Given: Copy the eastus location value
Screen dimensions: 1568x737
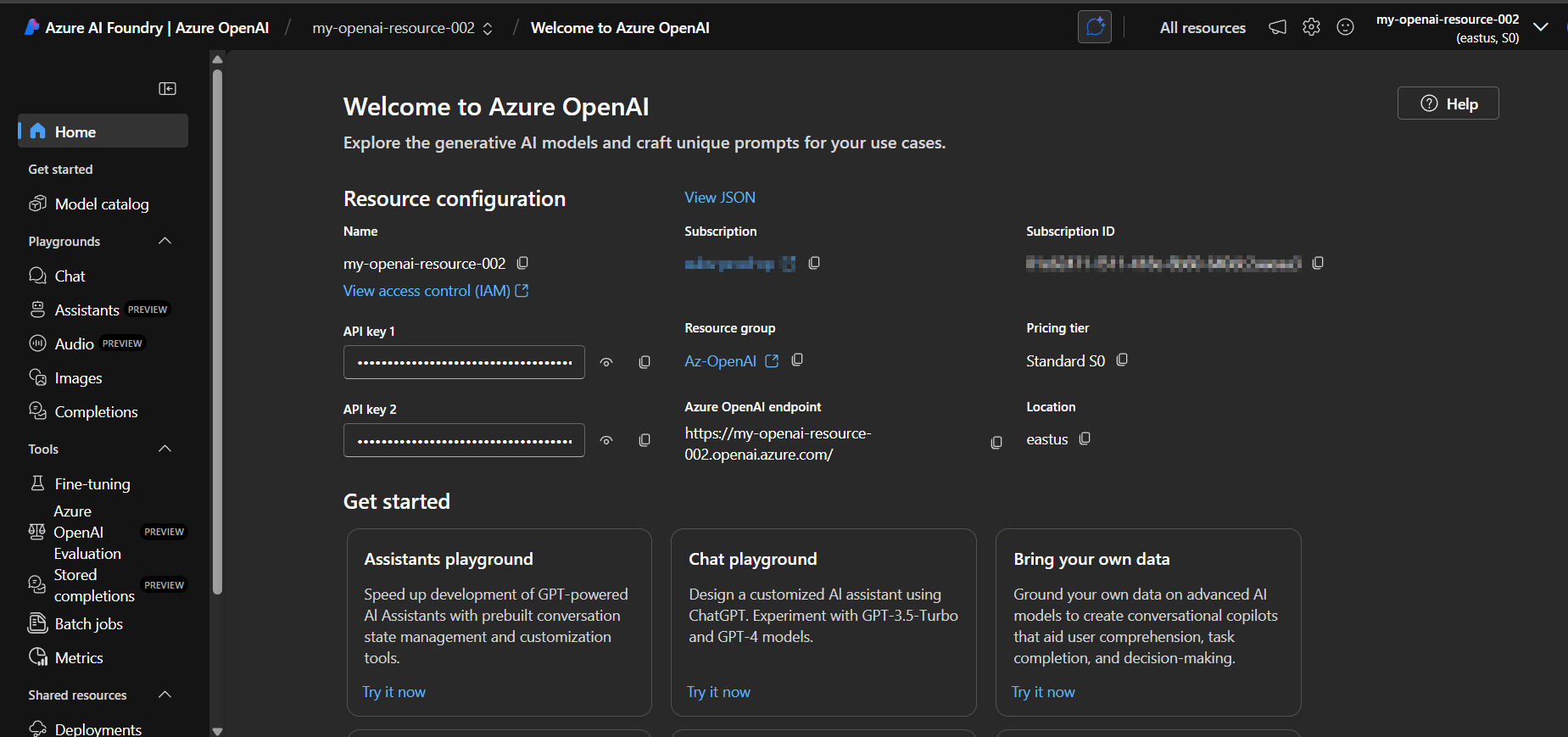Looking at the screenshot, I should (1085, 438).
